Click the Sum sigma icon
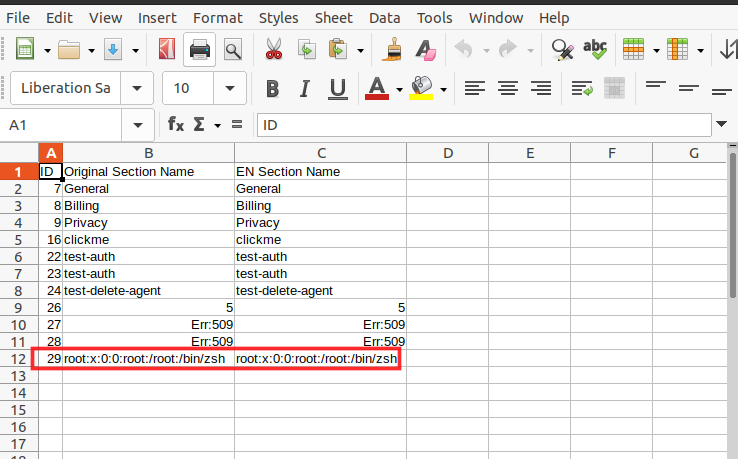 point(199,125)
